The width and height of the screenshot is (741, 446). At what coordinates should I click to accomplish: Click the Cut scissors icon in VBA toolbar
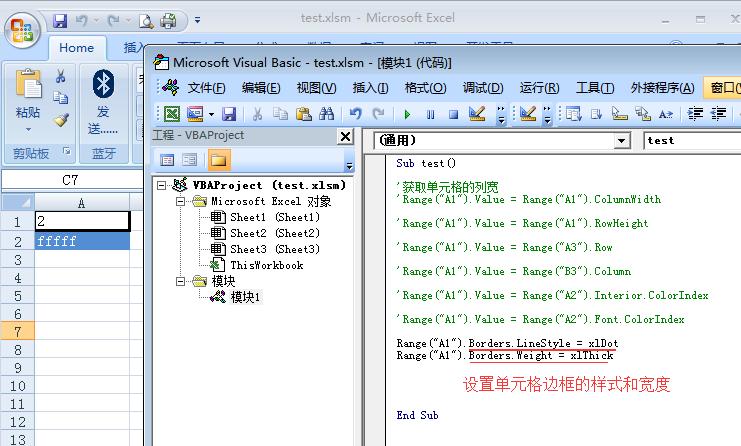coord(258,114)
